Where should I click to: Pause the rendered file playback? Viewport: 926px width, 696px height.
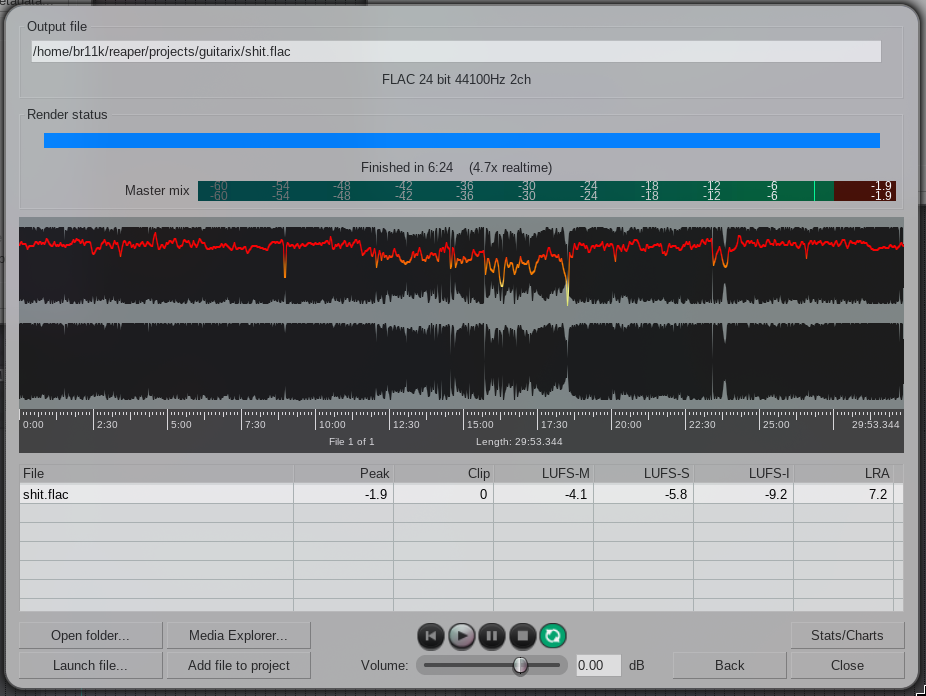click(491, 635)
